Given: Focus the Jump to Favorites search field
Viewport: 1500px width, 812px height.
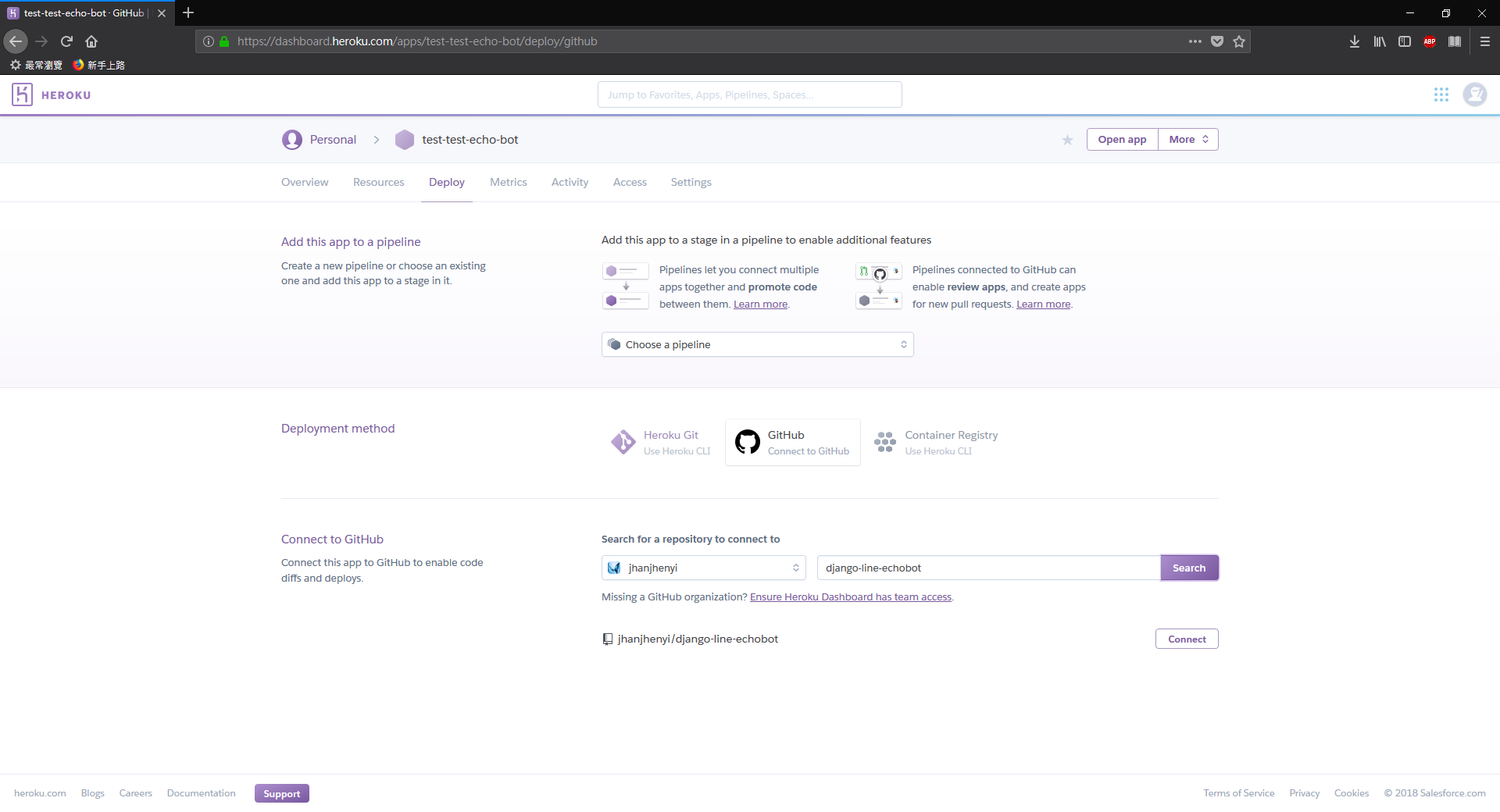Looking at the screenshot, I should click(x=750, y=94).
